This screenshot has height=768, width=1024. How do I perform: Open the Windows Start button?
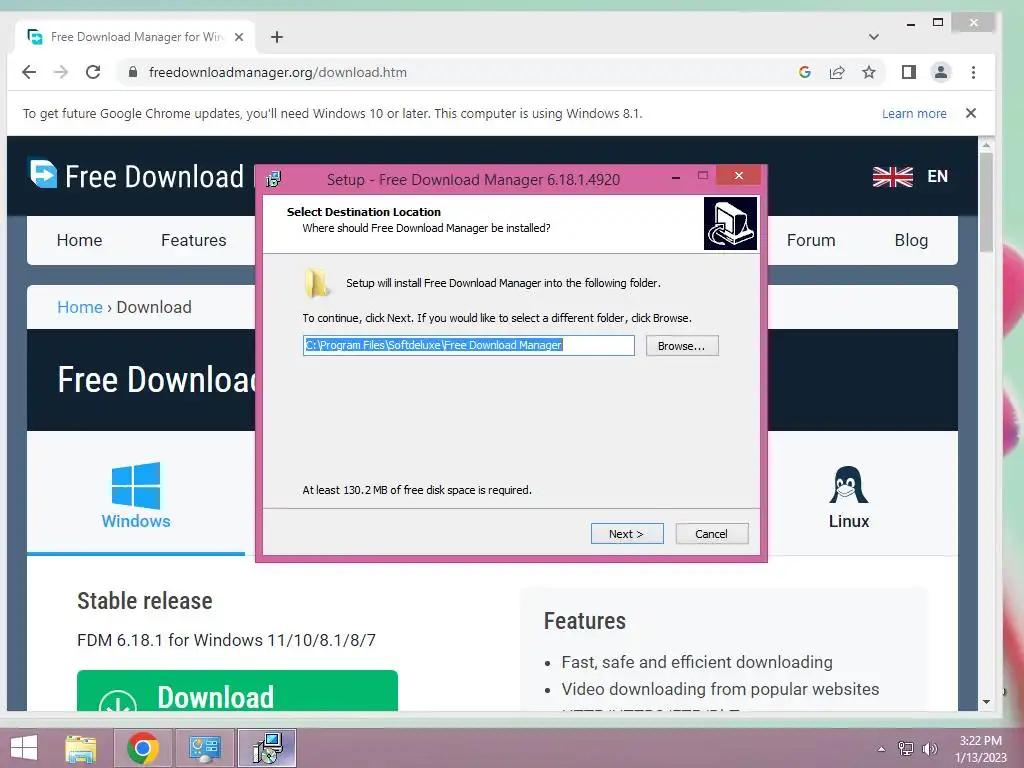(x=24, y=748)
